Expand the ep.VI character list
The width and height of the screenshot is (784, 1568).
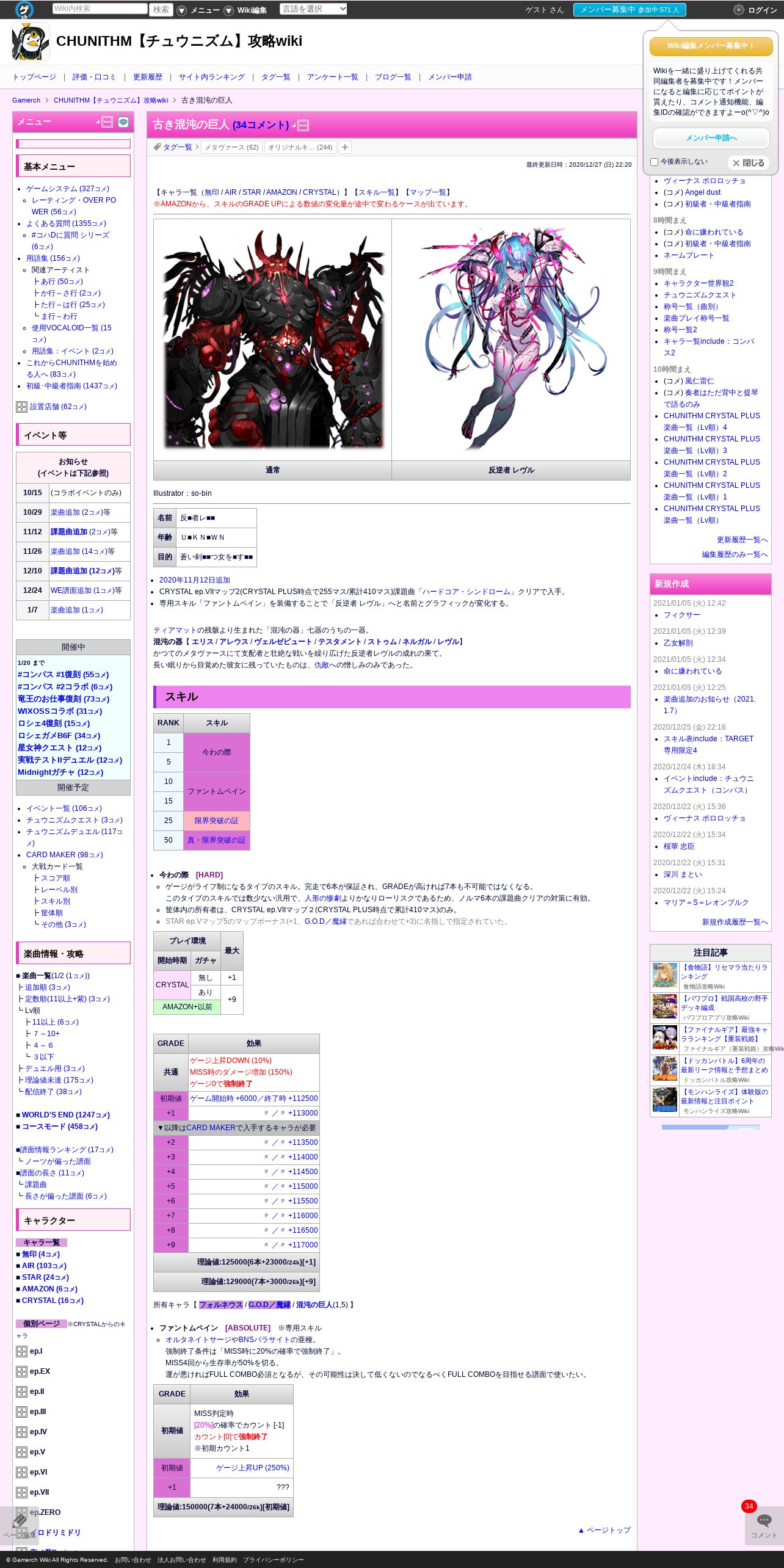(x=21, y=1472)
